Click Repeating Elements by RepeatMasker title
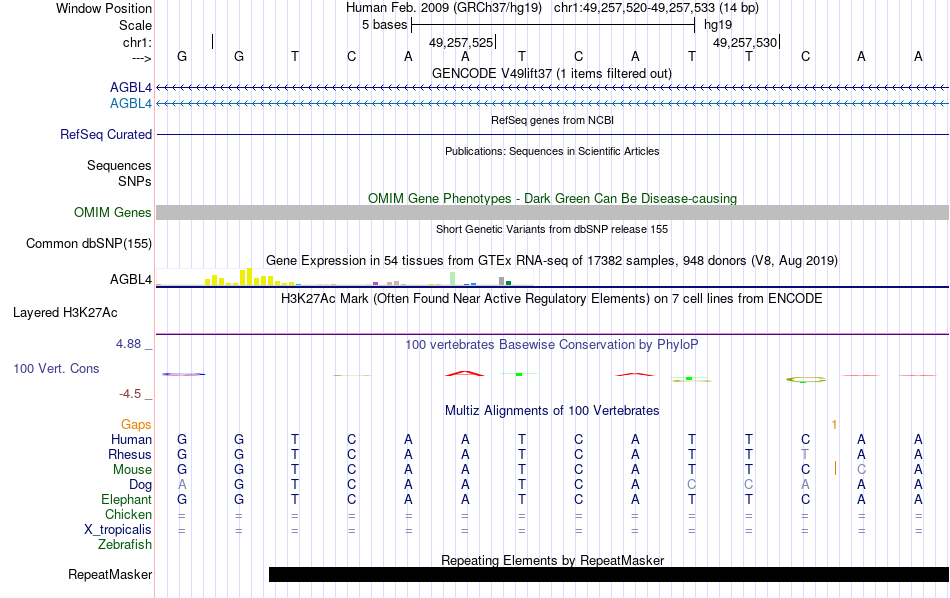 point(552,560)
